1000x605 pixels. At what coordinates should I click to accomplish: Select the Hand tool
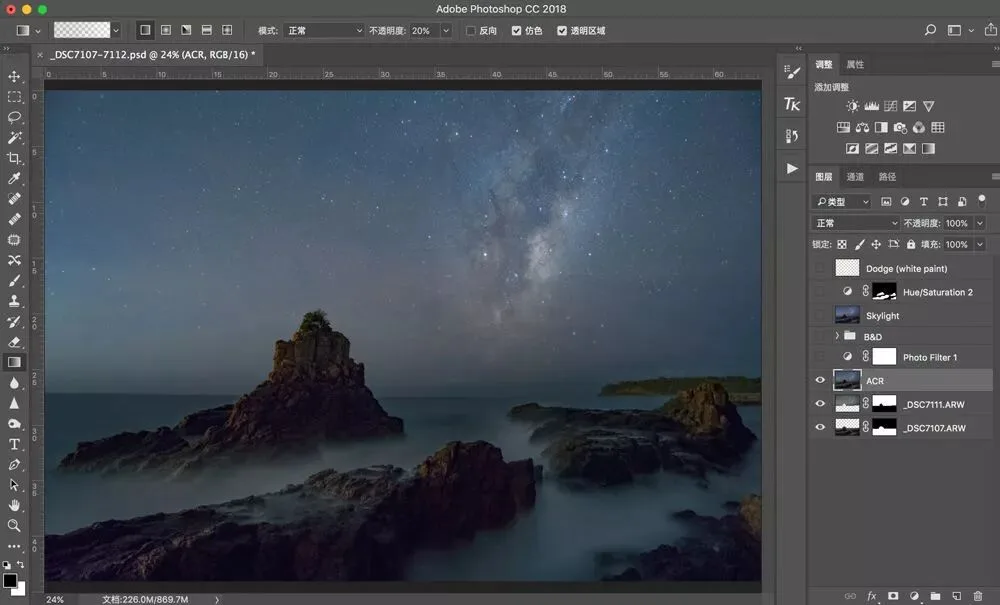tap(14, 506)
